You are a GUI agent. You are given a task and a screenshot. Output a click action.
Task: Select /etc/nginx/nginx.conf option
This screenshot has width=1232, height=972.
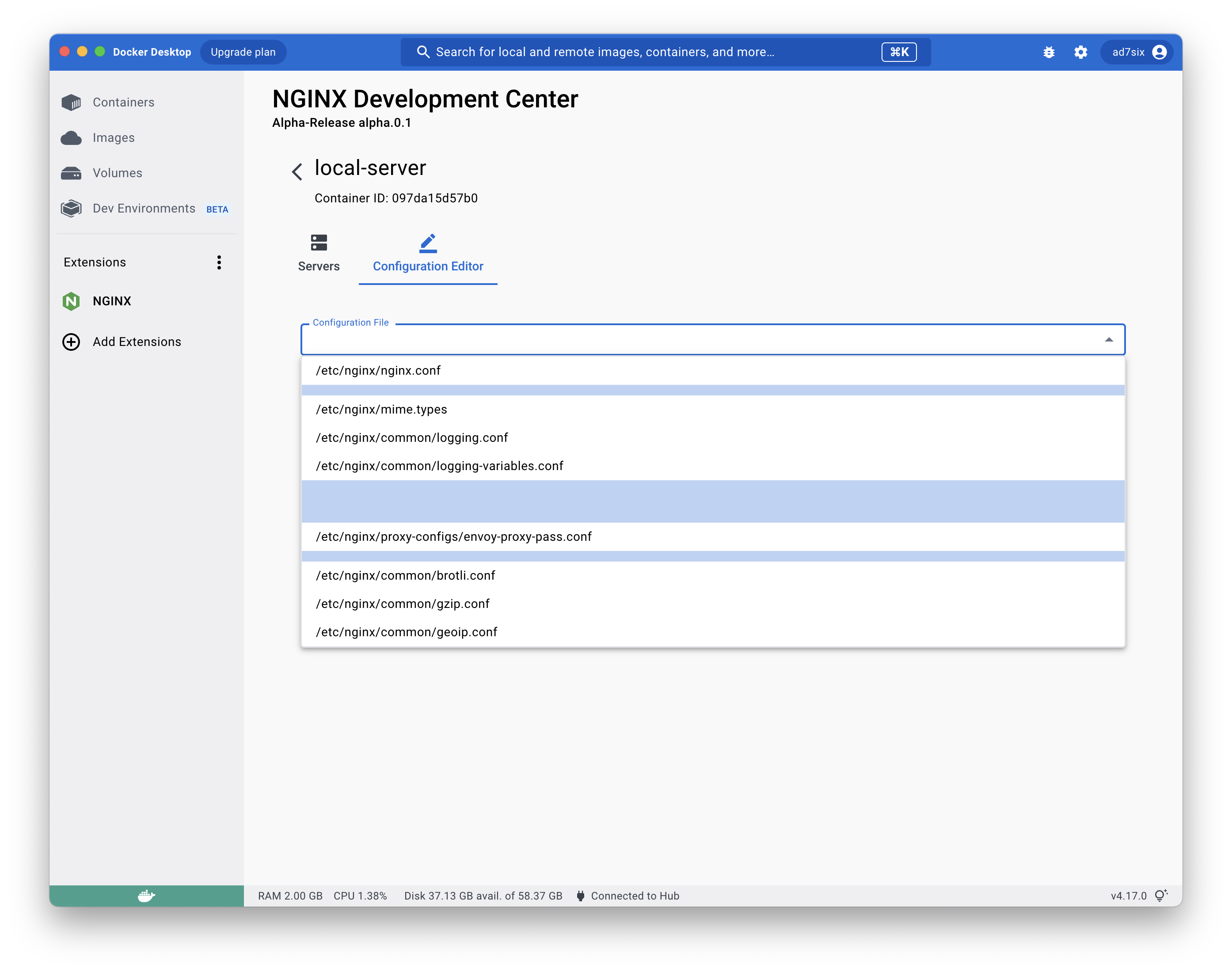point(713,371)
